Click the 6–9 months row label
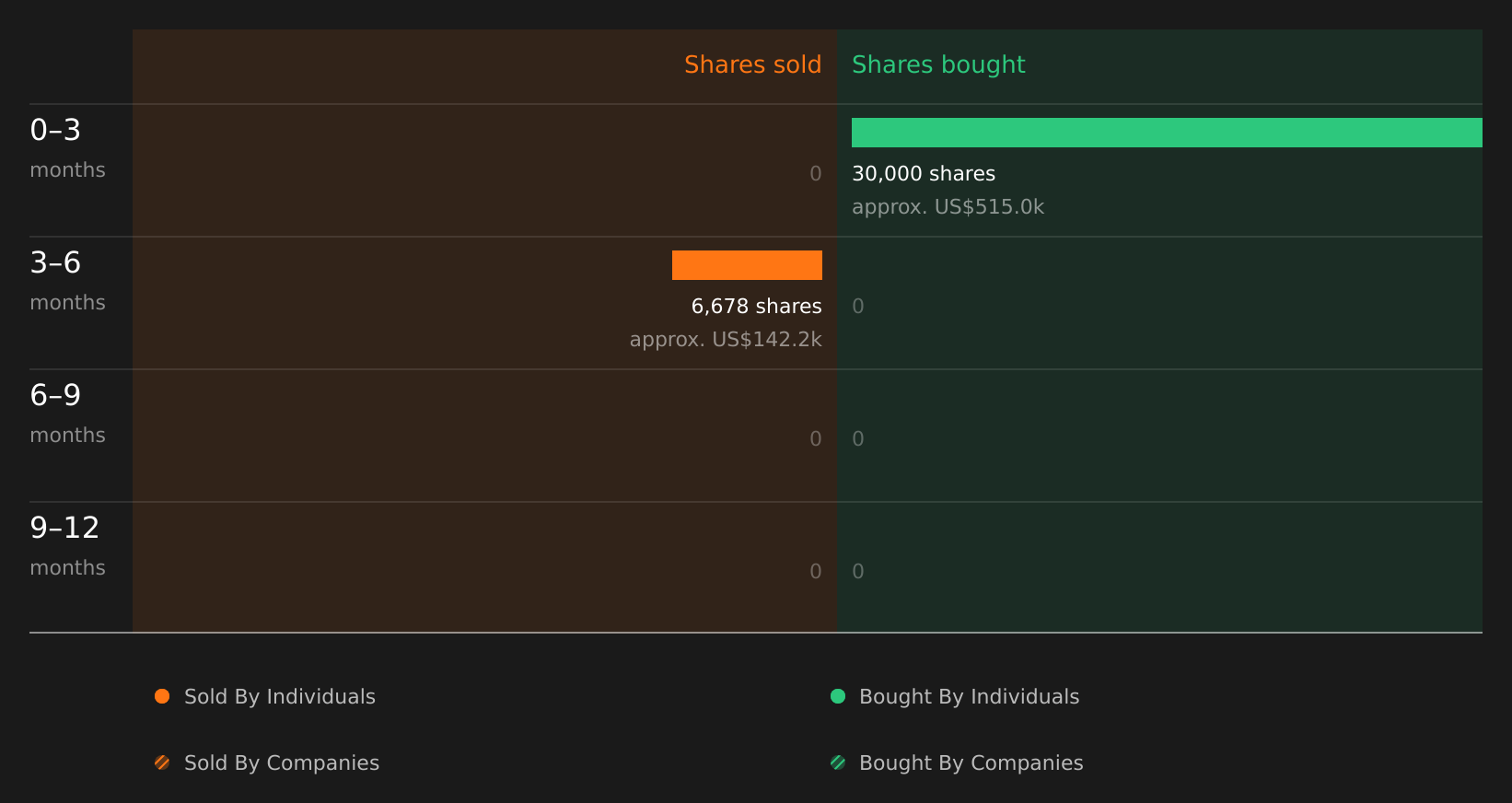Screen dimensions: 1512x803 tap(67, 413)
